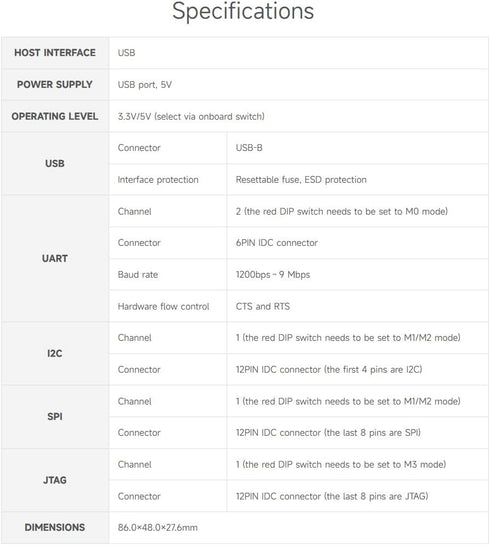
Task: Click the CTS and RTS value
Action: [x=263, y=306]
